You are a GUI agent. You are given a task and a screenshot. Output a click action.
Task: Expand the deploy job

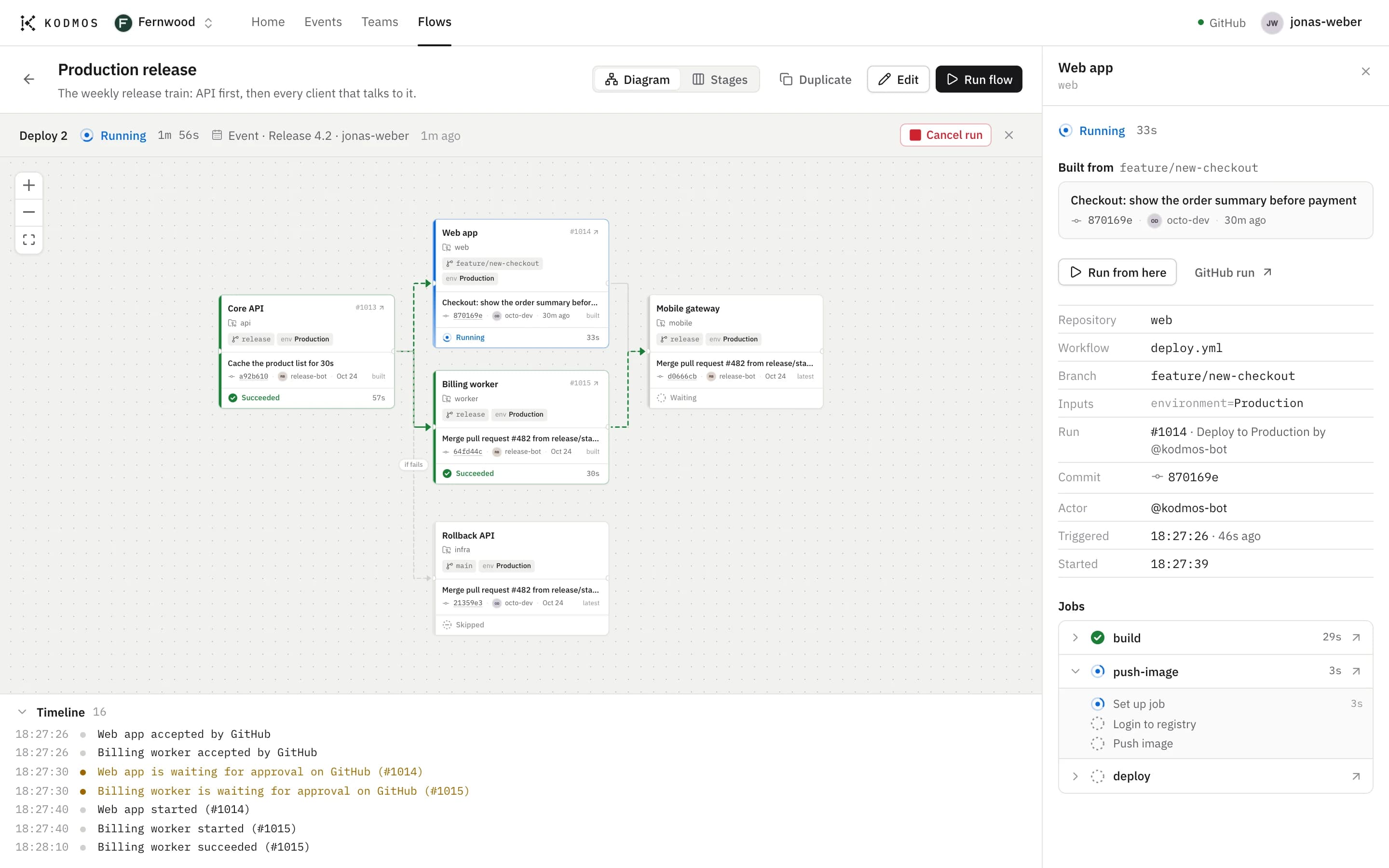click(1075, 776)
